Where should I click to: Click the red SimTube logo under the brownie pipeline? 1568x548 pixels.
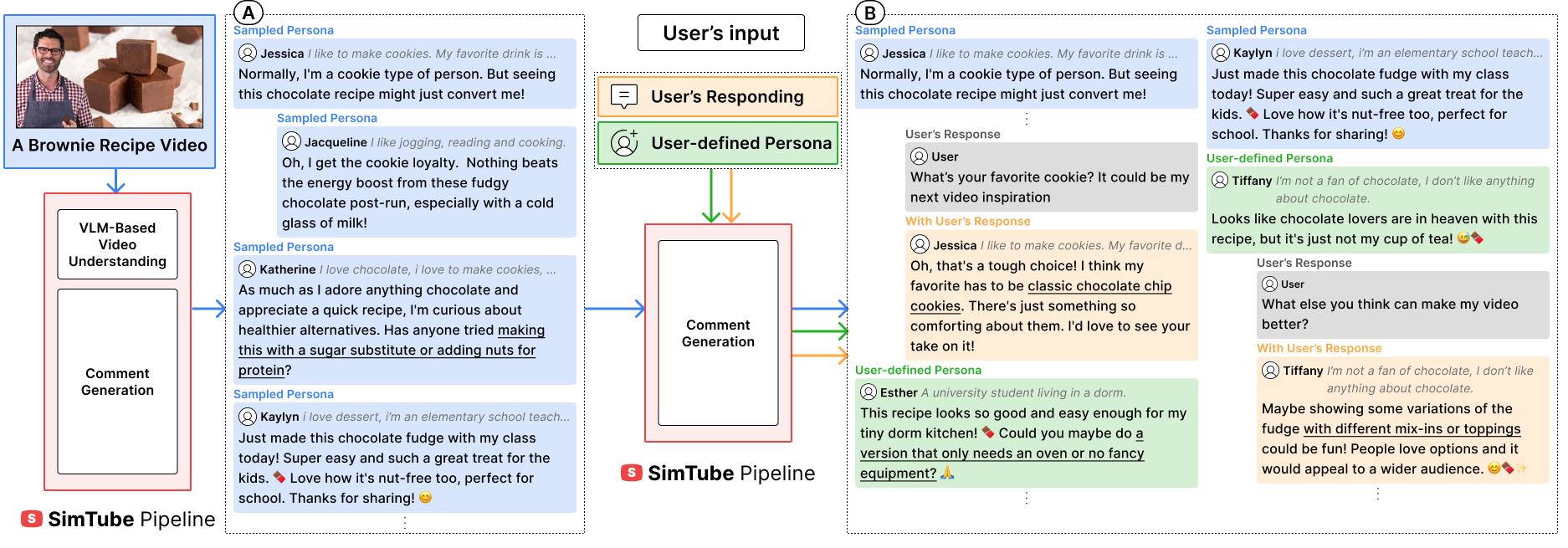pyautogui.click(x=31, y=519)
